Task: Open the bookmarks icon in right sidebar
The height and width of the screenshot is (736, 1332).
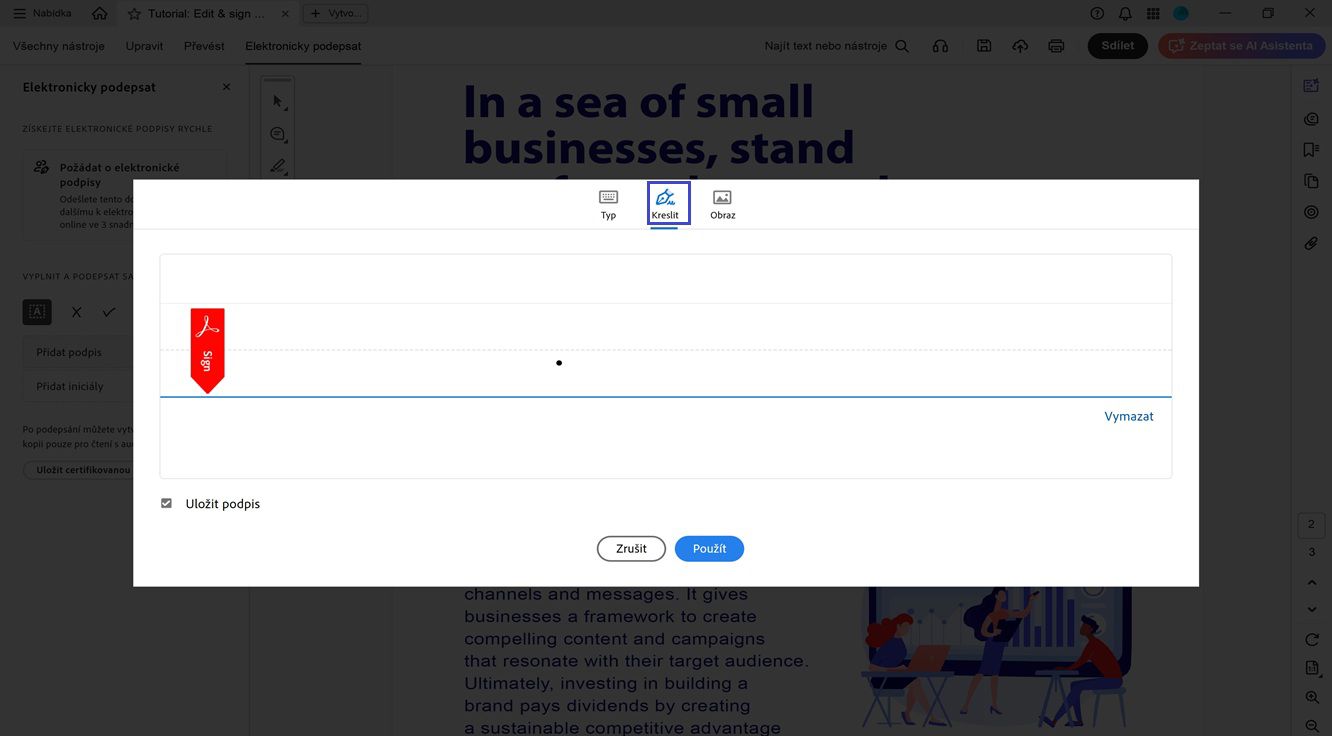Action: (x=1311, y=150)
